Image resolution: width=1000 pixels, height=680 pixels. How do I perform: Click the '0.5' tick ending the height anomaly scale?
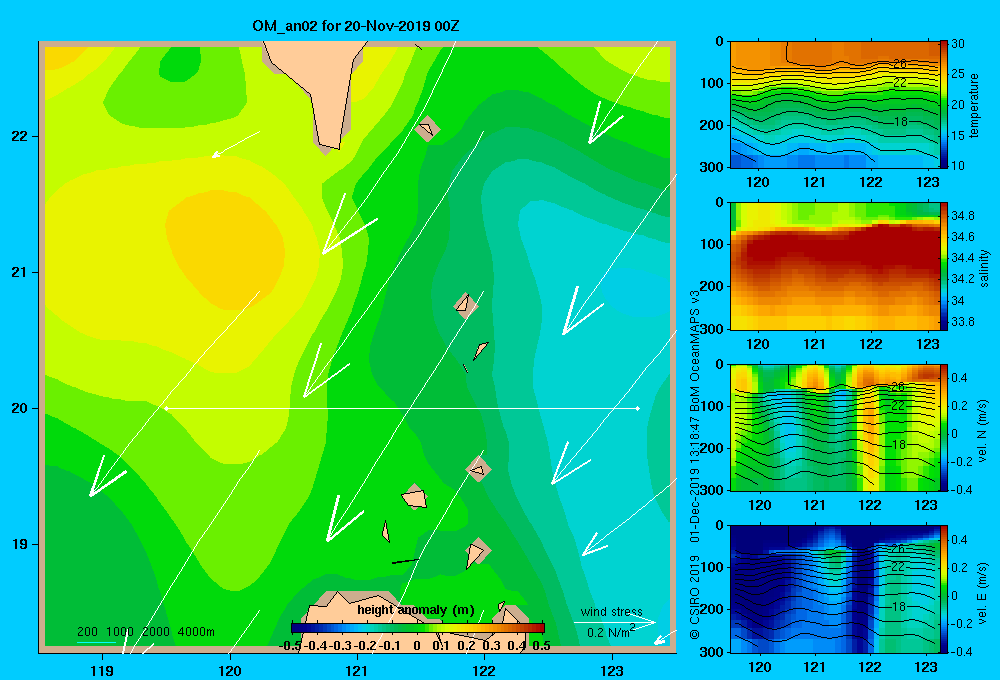(x=541, y=646)
